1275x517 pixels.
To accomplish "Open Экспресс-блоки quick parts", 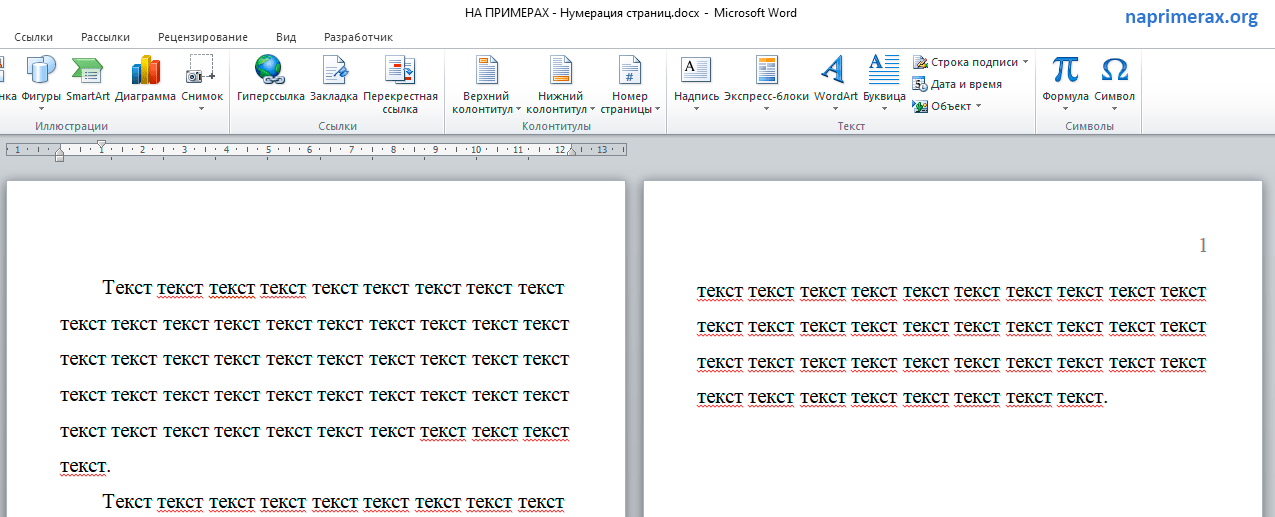I will point(767,82).
